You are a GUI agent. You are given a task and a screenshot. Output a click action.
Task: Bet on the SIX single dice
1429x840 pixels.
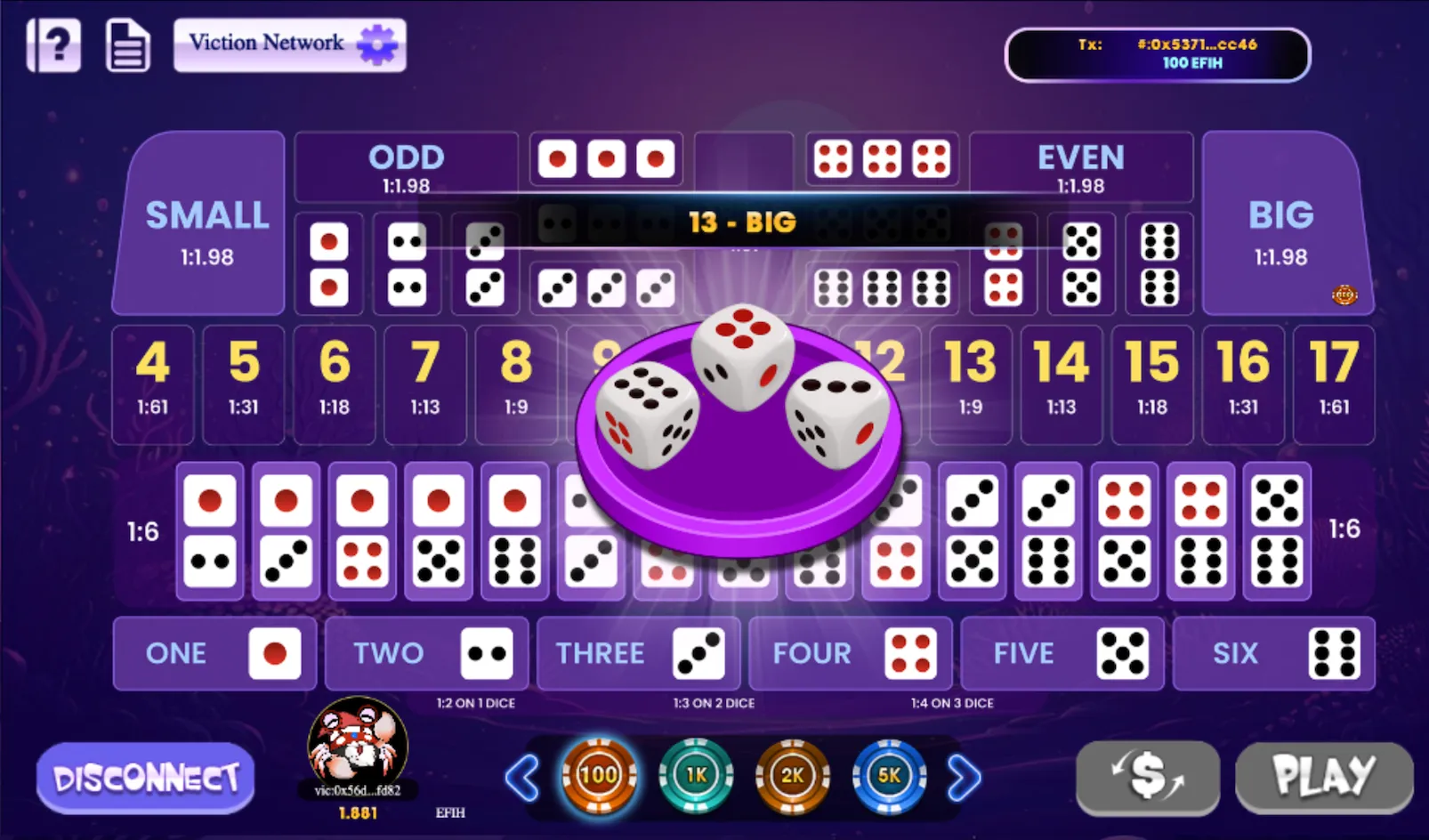pyautogui.click(x=1274, y=653)
